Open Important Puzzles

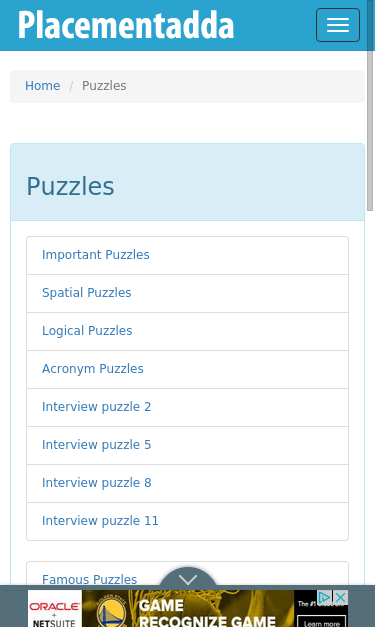point(188,255)
